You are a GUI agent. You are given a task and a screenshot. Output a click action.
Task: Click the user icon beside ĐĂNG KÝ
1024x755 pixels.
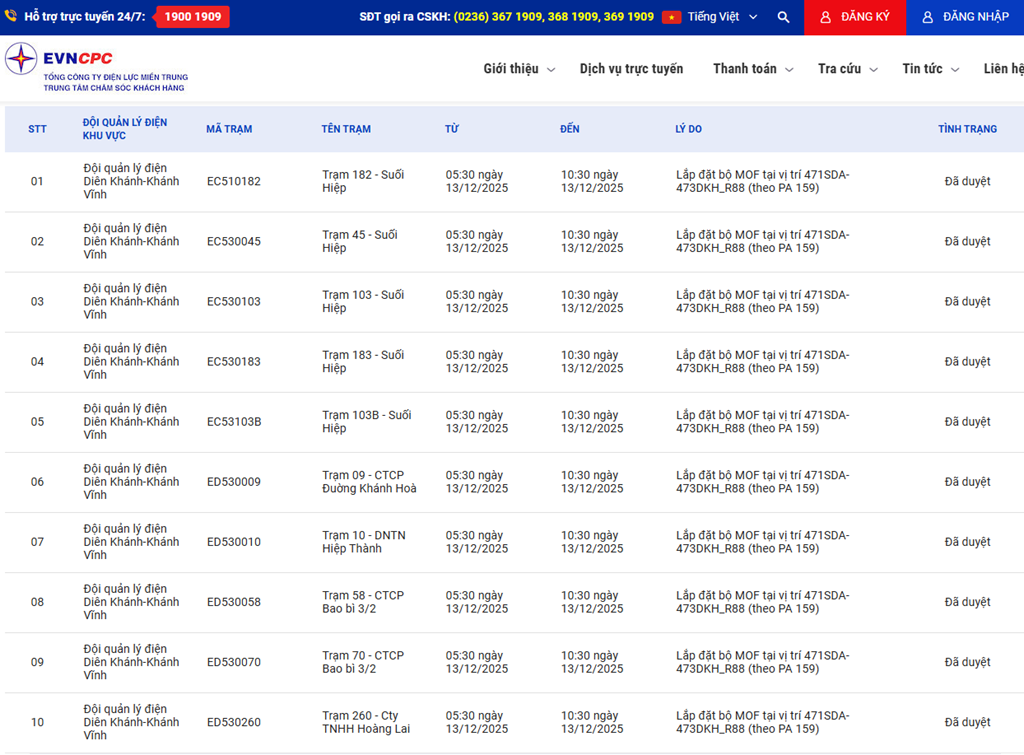pos(825,17)
